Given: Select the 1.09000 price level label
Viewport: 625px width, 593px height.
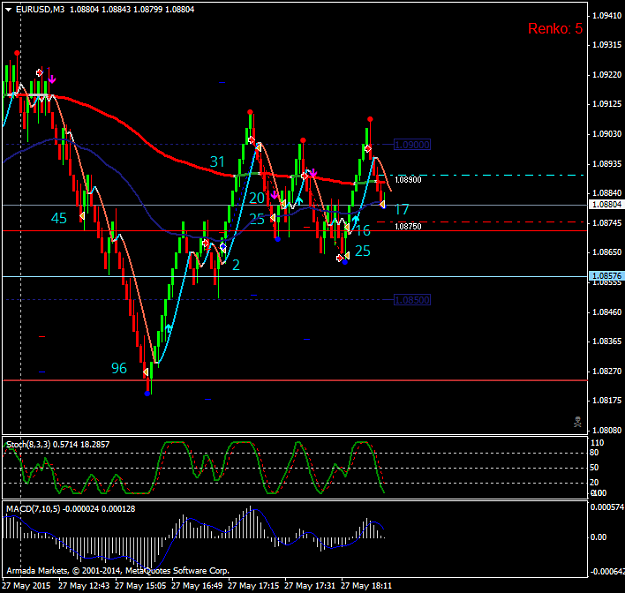Looking at the screenshot, I should pyautogui.click(x=412, y=144).
